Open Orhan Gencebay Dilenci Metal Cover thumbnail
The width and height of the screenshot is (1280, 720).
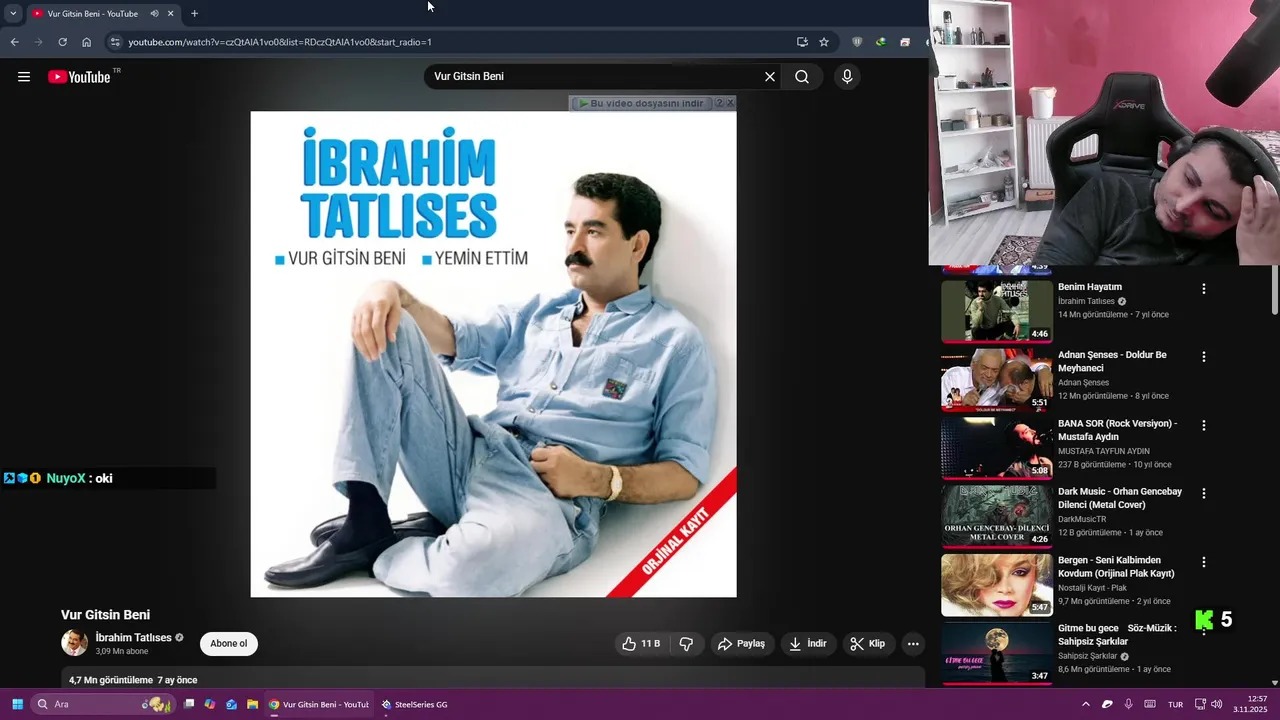(997, 516)
